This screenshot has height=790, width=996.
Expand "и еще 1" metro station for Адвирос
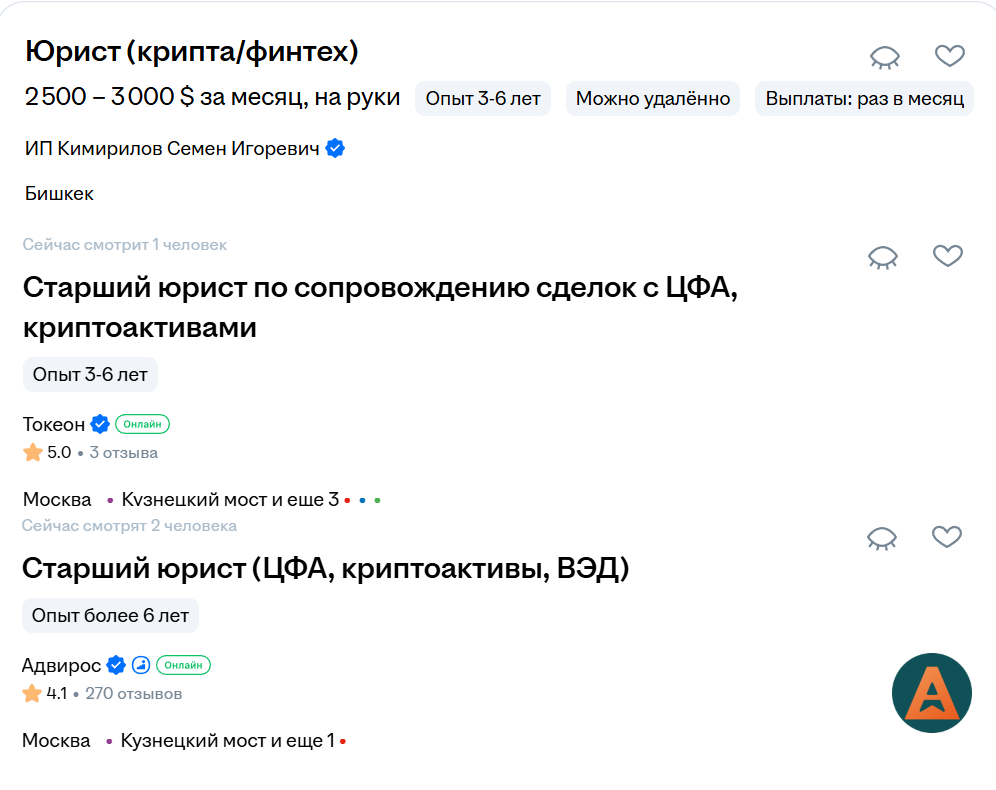(303, 741)
